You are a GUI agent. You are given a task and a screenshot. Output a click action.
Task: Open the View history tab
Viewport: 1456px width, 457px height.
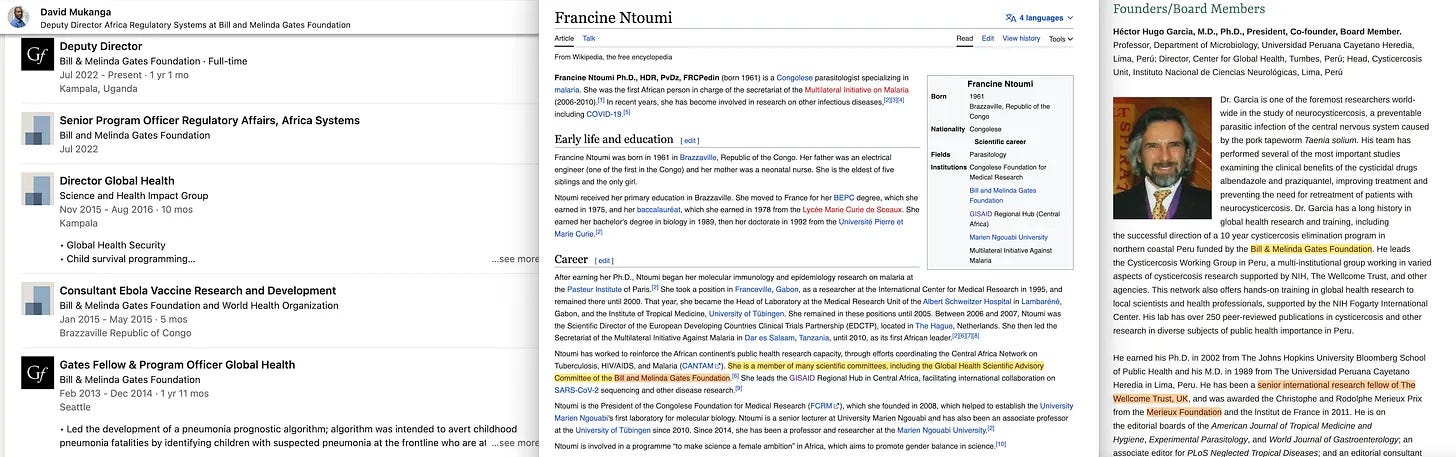click(x=1021, y=39)
